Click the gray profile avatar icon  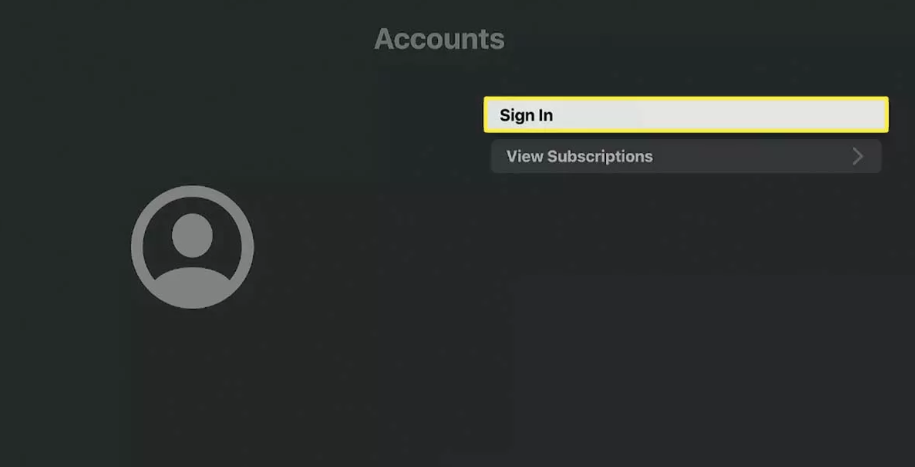pyautogui.click(x=193, y=247)
